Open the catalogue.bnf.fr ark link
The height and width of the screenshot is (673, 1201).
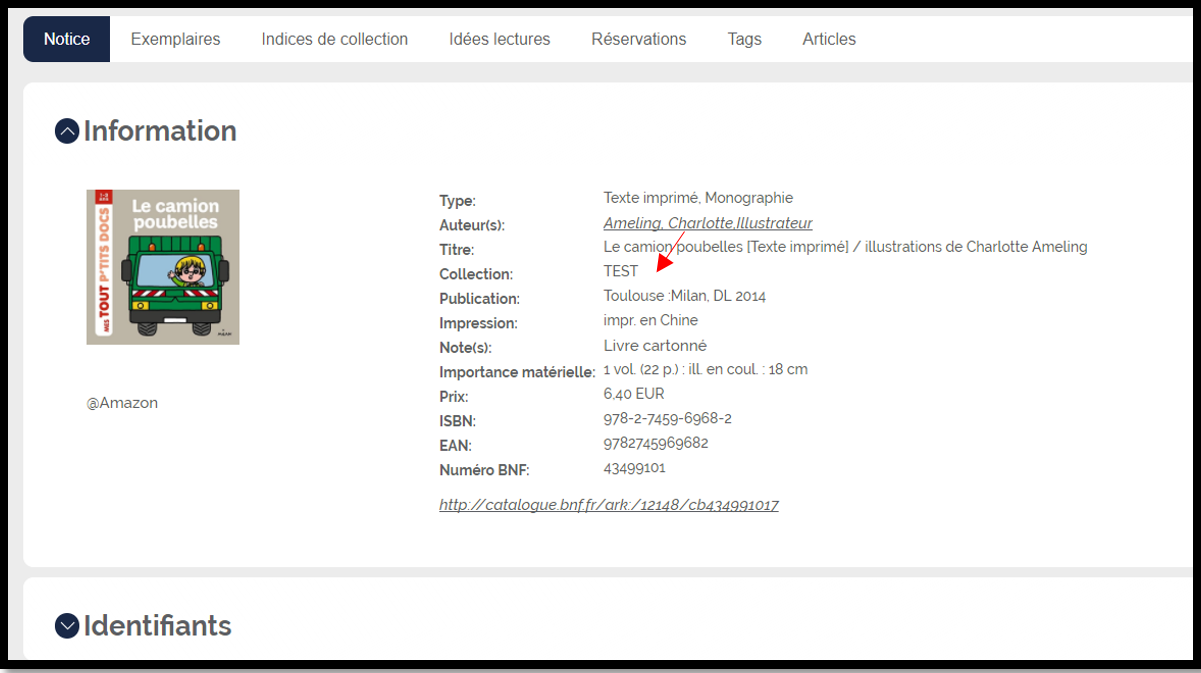point(609,505)
